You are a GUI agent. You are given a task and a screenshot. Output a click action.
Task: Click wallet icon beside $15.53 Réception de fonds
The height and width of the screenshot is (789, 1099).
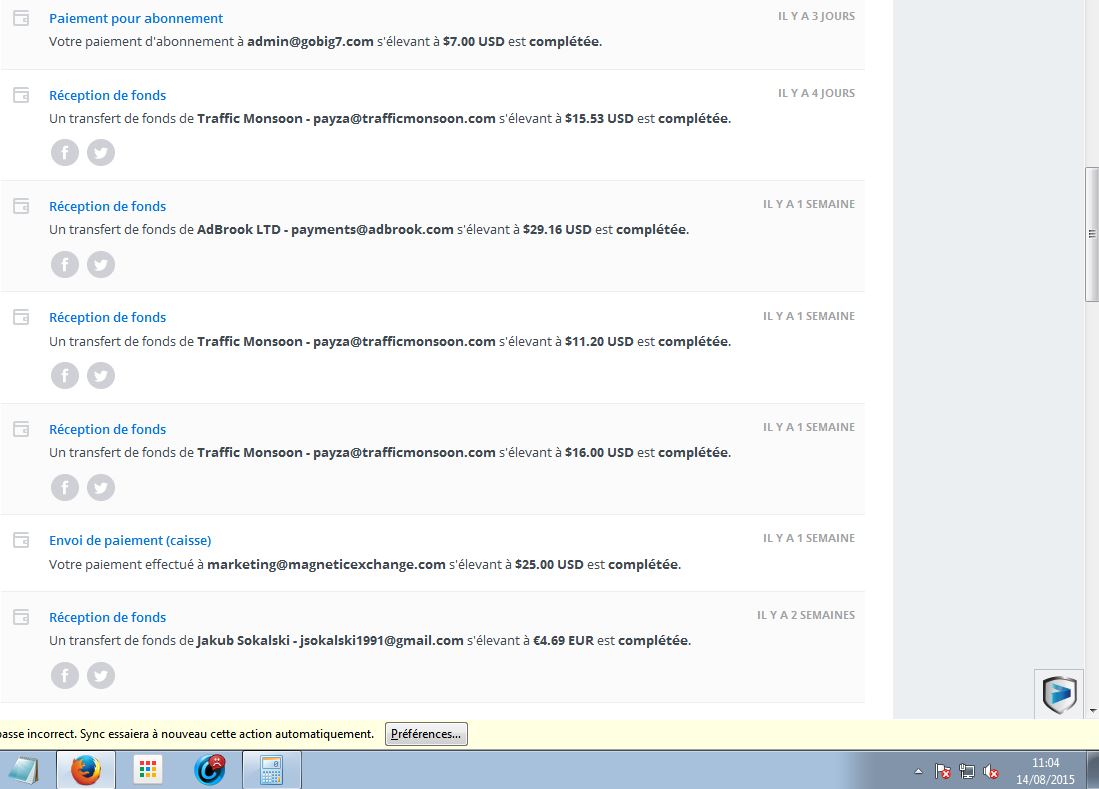(22, 95)
